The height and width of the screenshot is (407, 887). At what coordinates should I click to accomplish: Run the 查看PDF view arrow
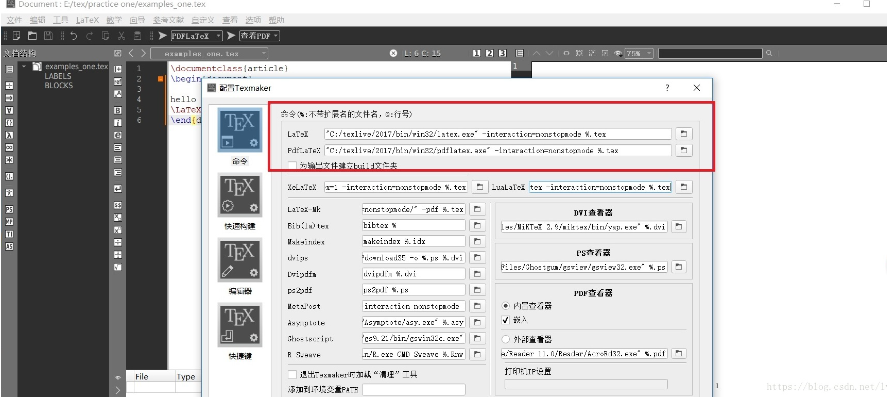pyautogui.click(x=231, y=36)
